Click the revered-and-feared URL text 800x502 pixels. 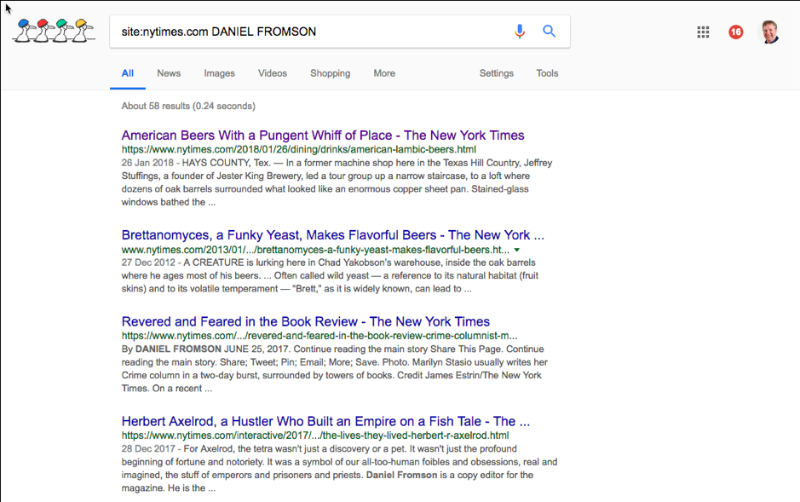(x=319, y=336)
